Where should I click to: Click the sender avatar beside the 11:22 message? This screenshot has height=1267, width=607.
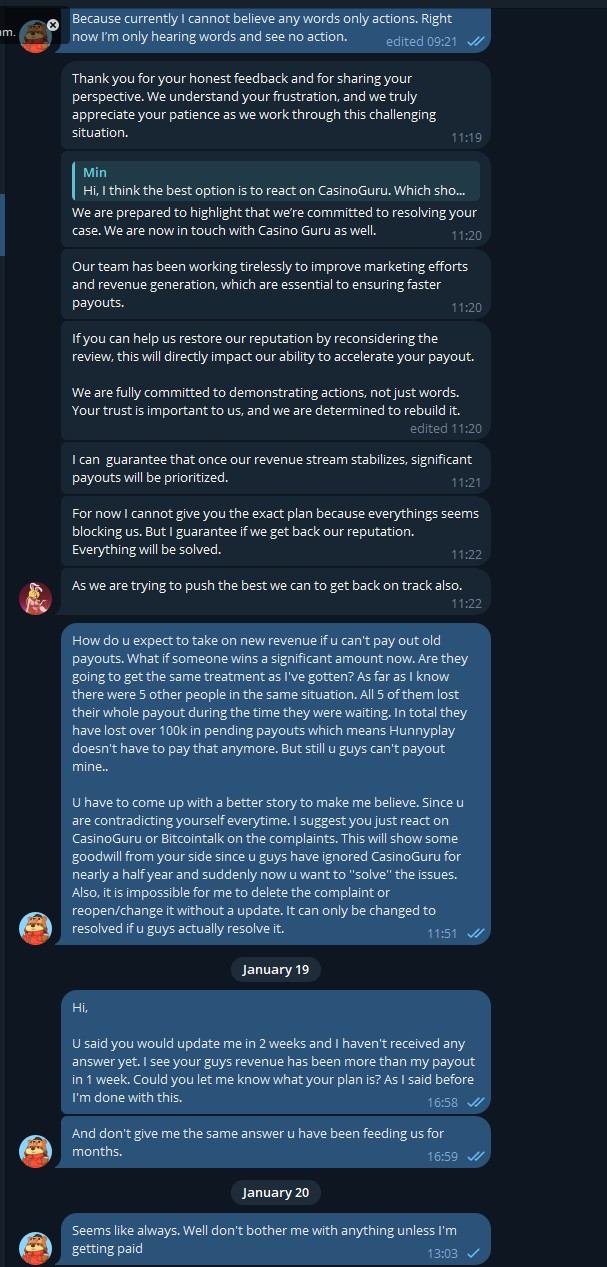pos(36,598)
